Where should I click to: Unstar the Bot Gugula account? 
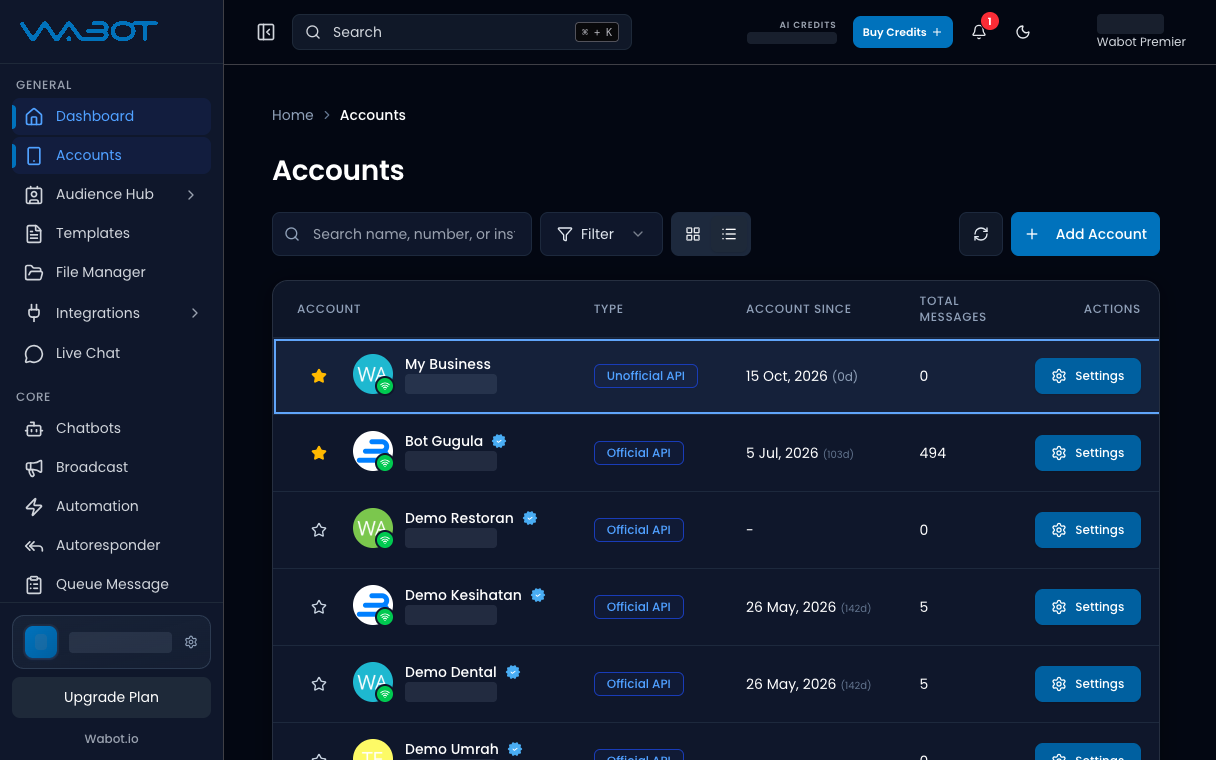click(319, 453)
